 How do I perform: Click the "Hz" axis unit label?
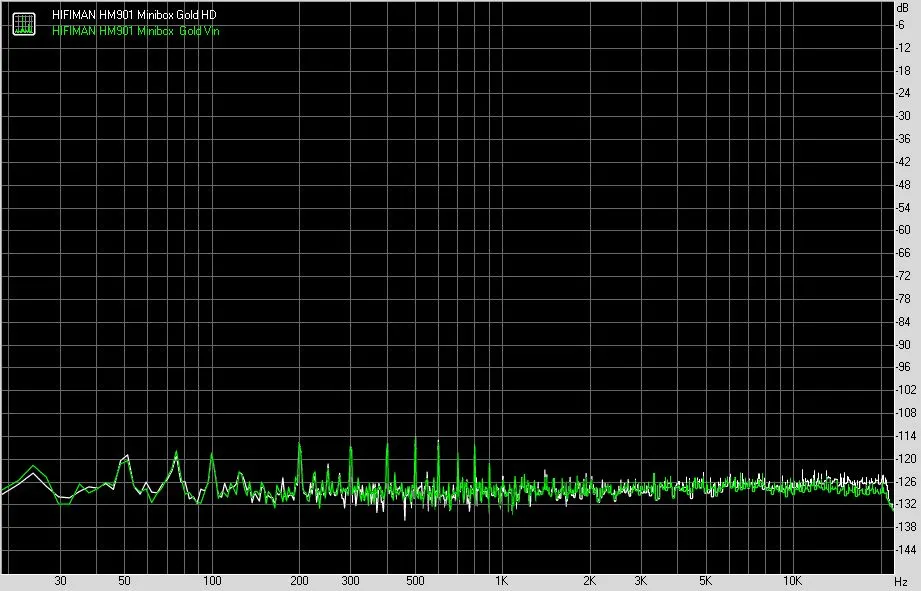(902, 582)
